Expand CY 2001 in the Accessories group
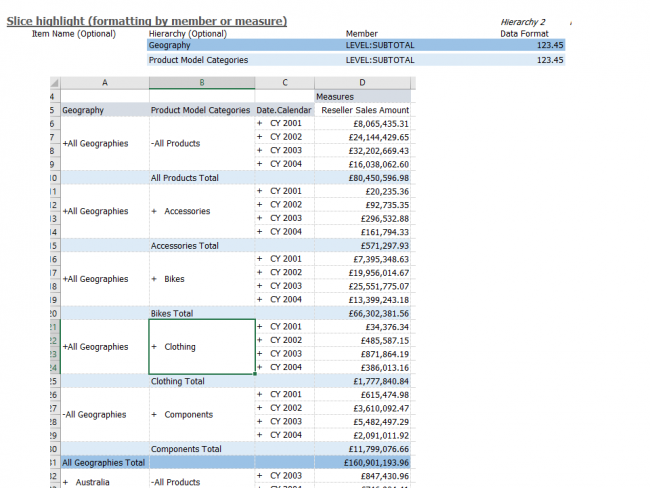This screenshot has height=488, width=650. pyautogui.click(x=260, y=191)
